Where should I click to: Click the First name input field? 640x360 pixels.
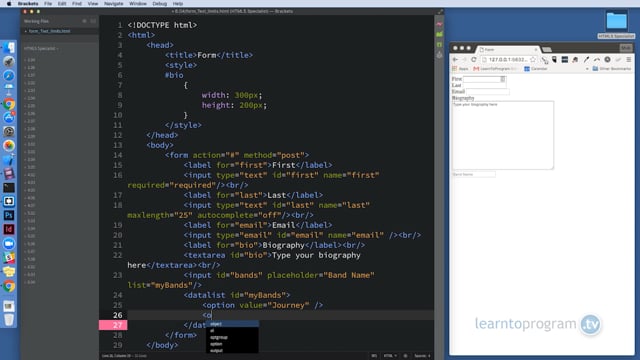click(484, 79)
